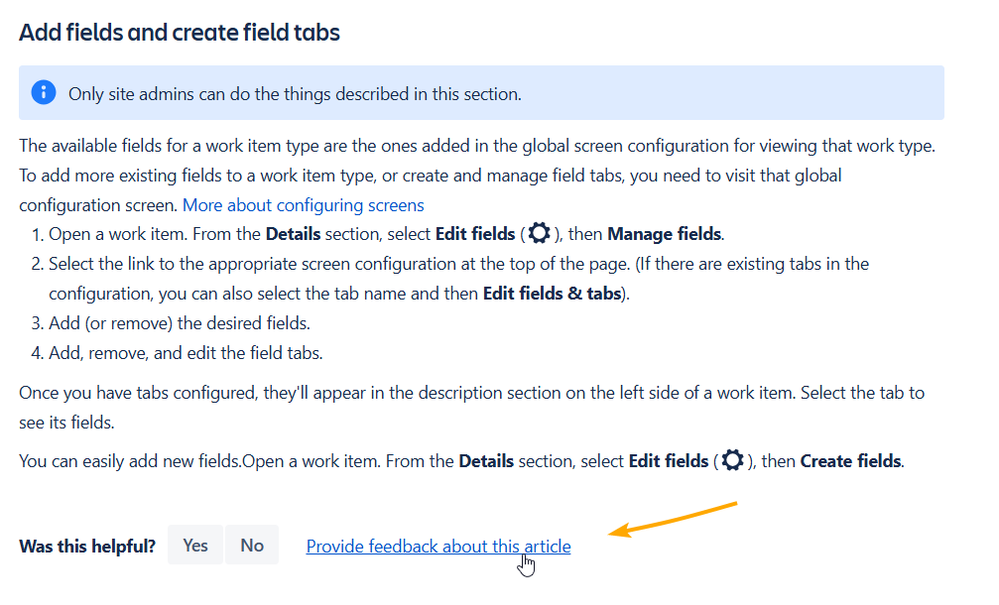Viewport: 999px width, 605px height.
Task: Click the gear icon in step 1
Action: coord(539,234)
